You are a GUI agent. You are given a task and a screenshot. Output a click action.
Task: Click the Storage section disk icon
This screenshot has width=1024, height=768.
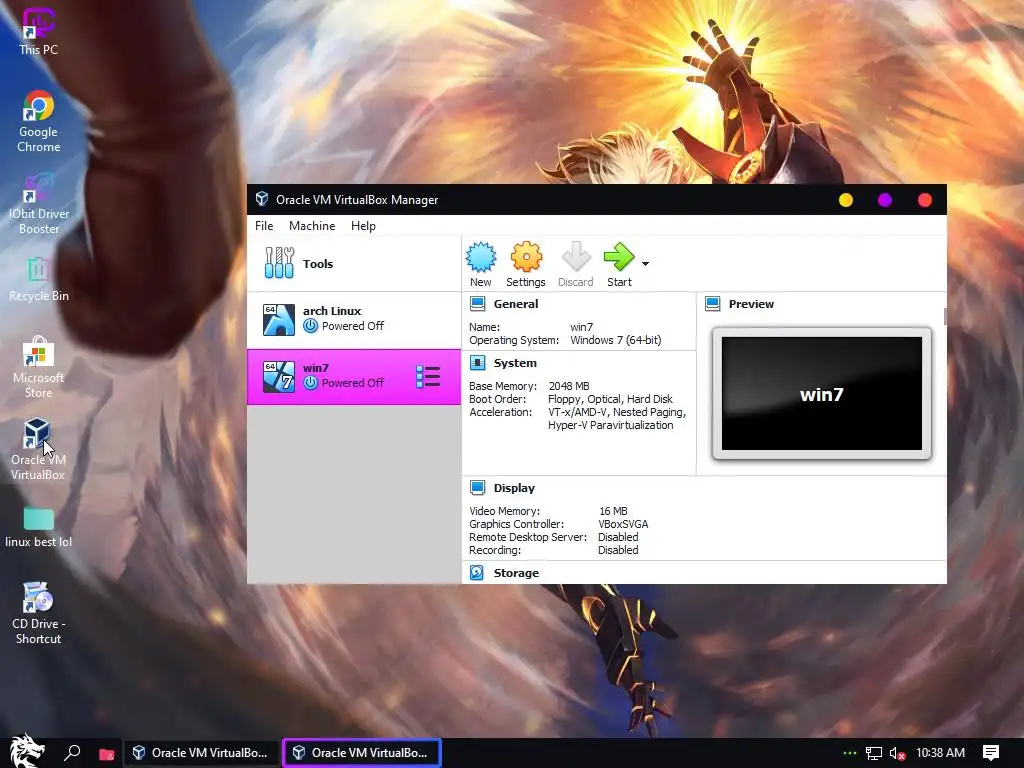[477, 573]
